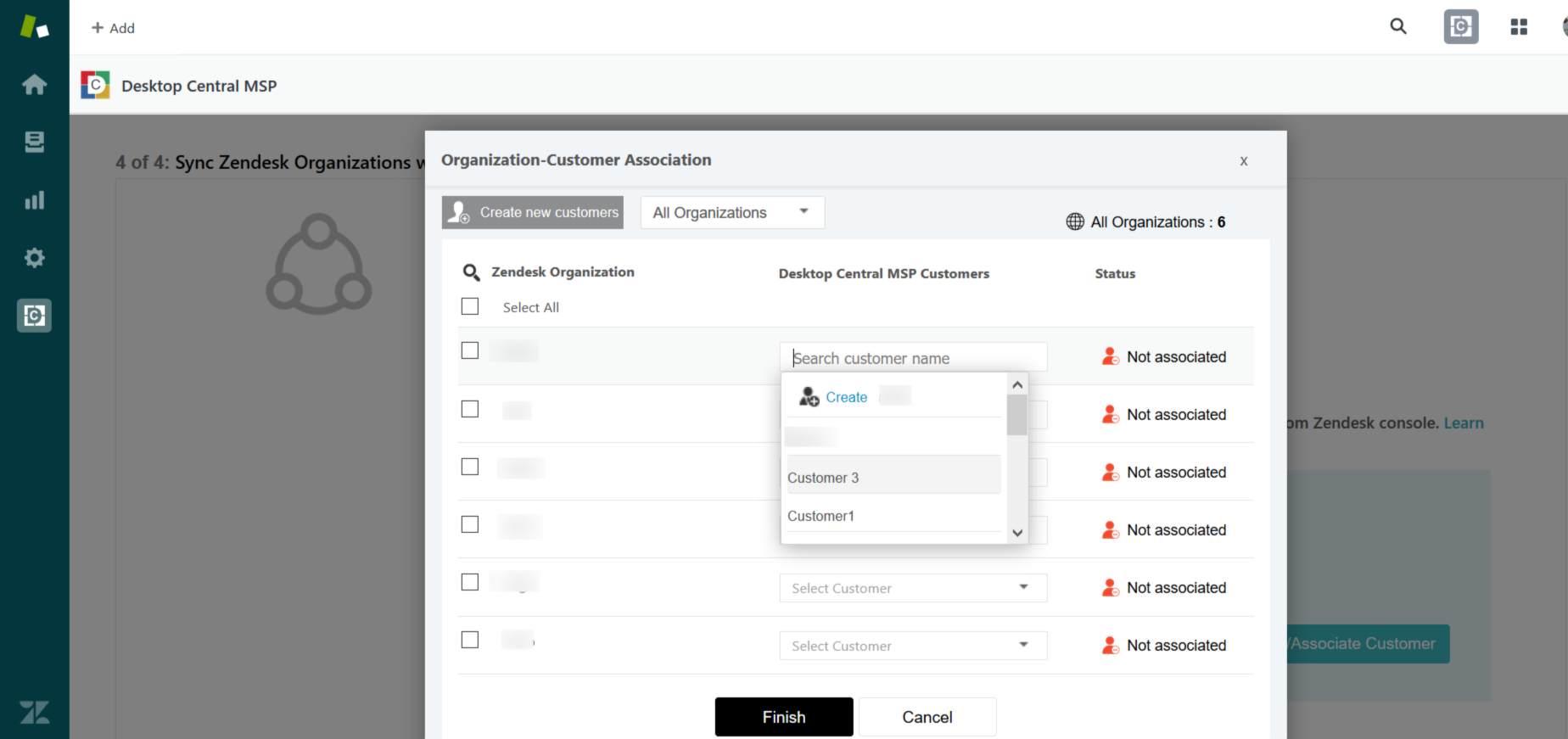Tick the last organization row checkbox
Image resolution: width=1568 pixels, height=739 pixels.
point(470,640)
